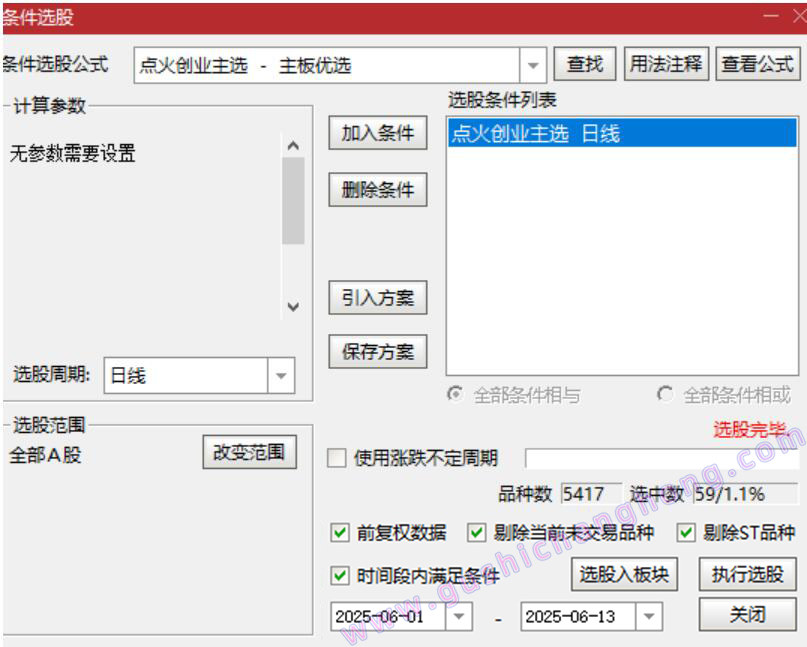Minimize the 条件选股 window

pyautogui.click(x=771, y=16)
